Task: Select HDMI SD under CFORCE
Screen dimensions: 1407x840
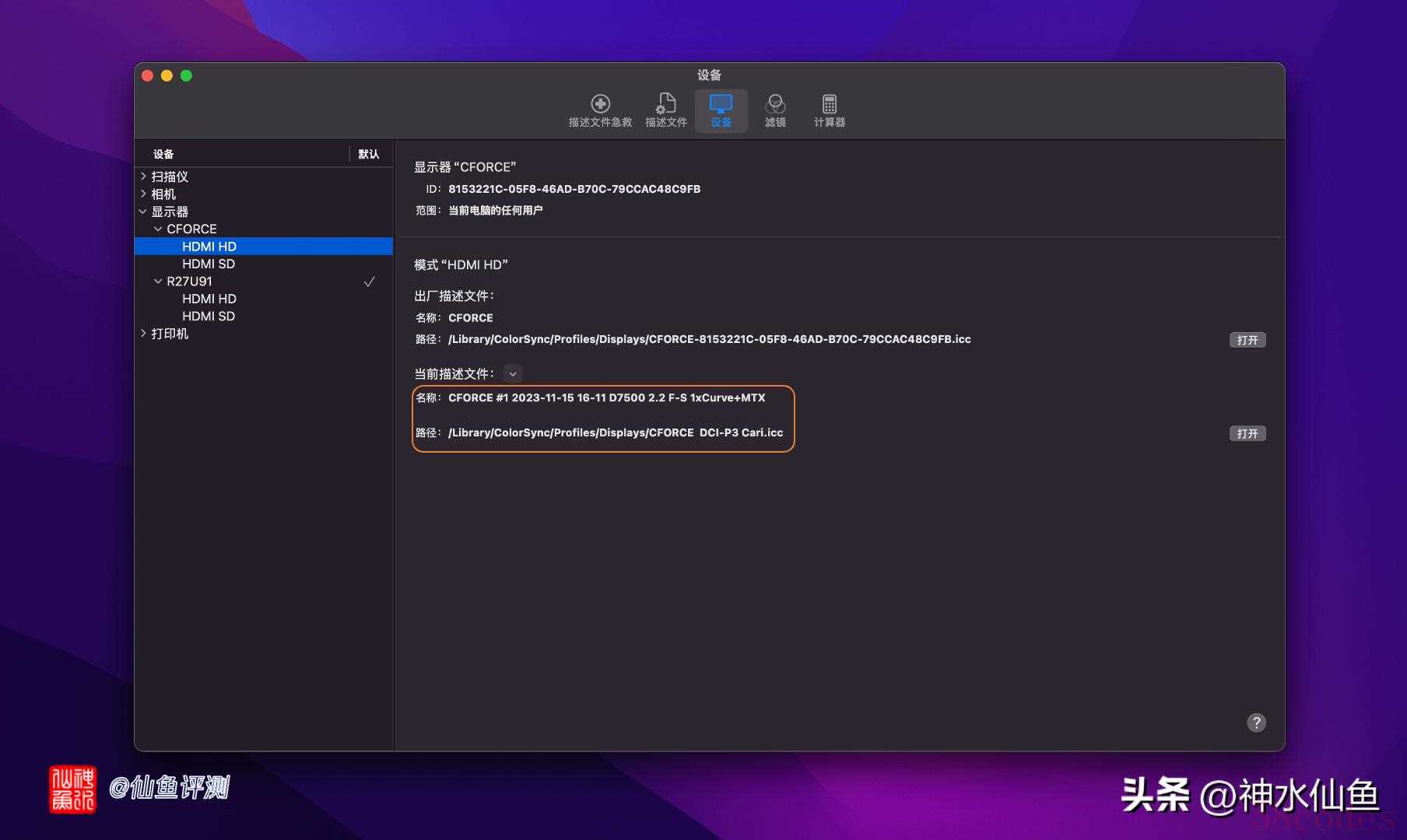Action: coord(209,264)
